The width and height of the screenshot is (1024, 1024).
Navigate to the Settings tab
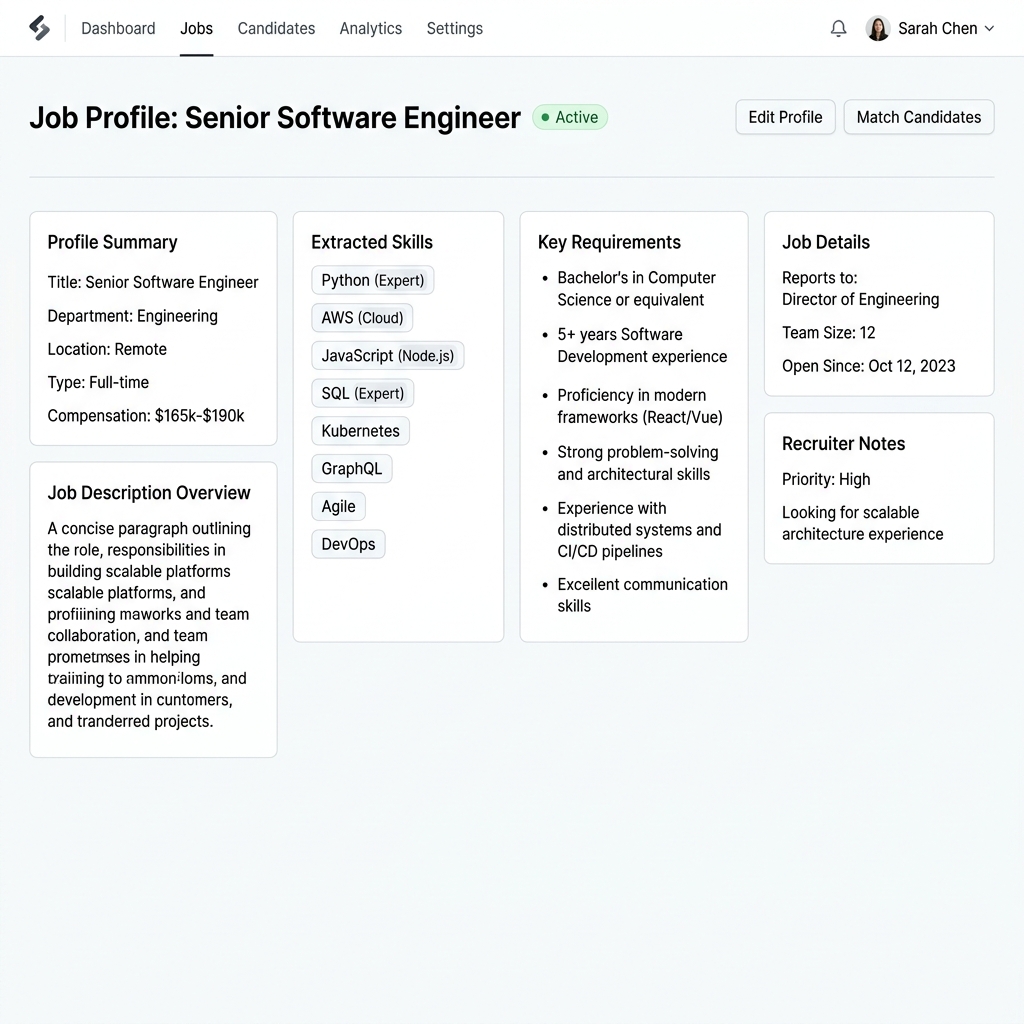454,28
